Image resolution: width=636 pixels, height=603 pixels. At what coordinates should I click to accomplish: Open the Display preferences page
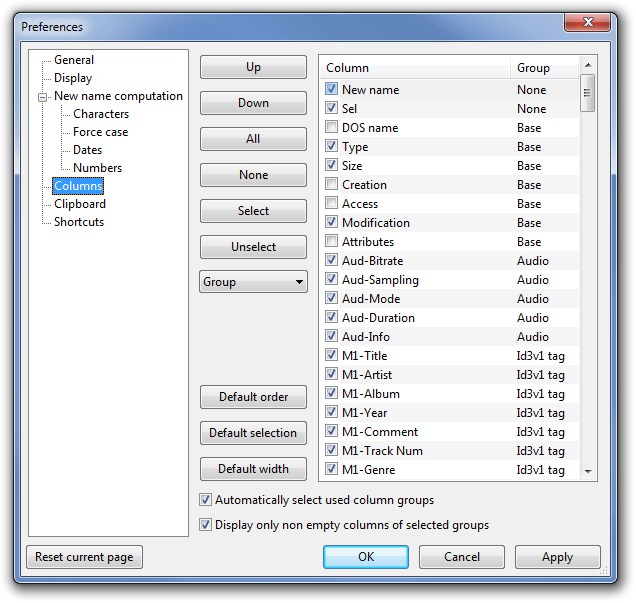tap(73, 78)
